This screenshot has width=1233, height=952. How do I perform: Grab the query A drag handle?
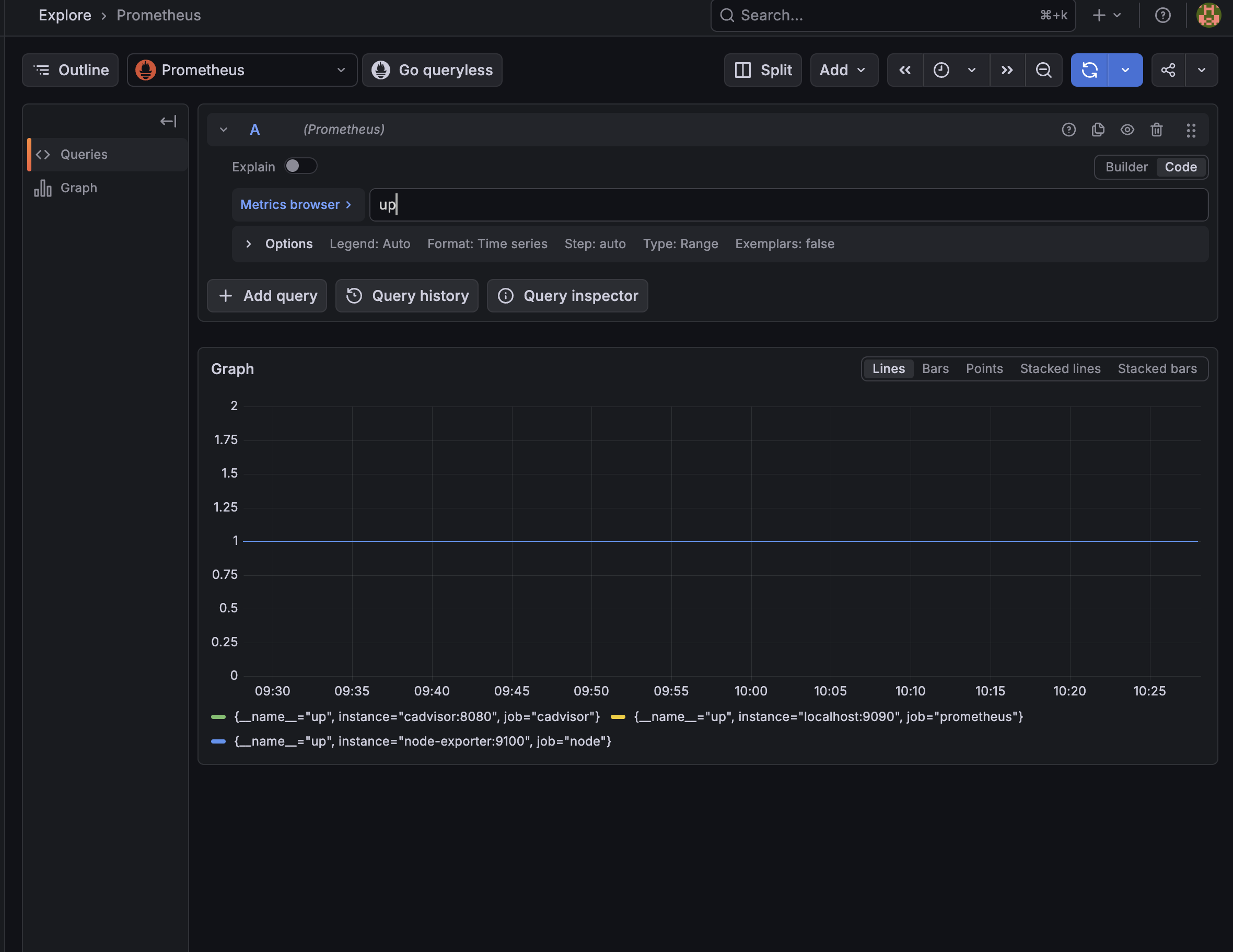1191,131
